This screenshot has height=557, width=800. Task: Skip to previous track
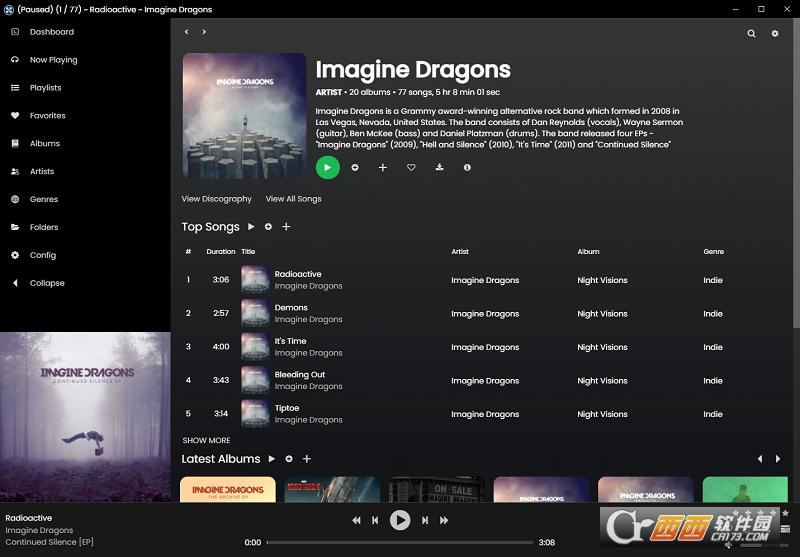[375, 520]
